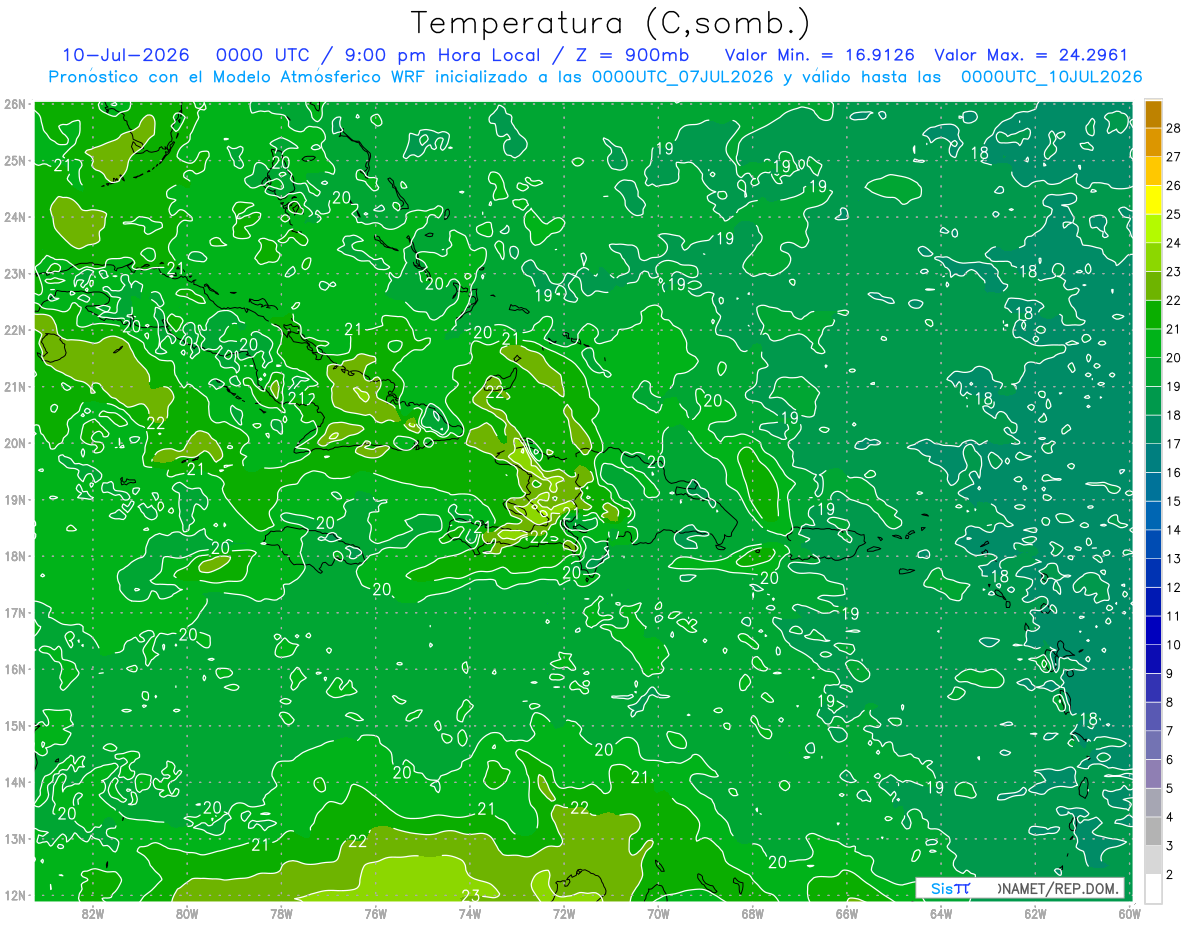Click the teal legend swatch between 16 and 17

pyautogui.click(x=1153, y=458)
